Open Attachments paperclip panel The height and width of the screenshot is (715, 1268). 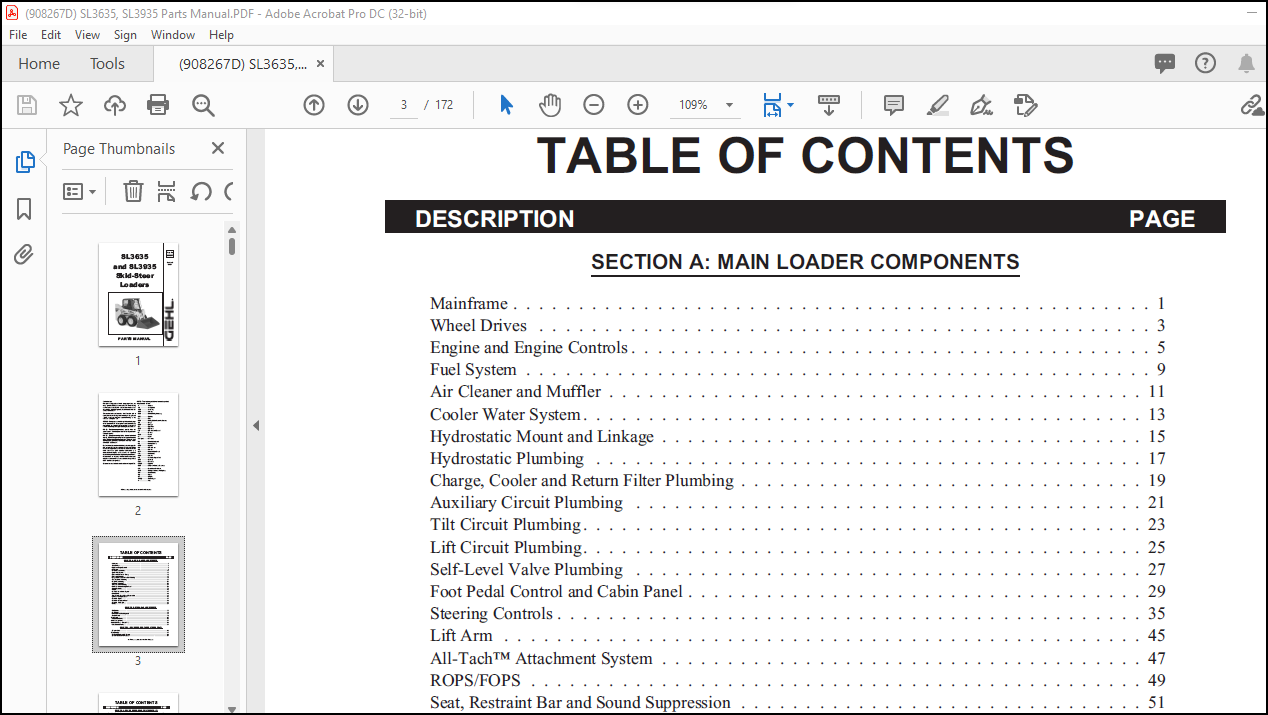(25, 255)
